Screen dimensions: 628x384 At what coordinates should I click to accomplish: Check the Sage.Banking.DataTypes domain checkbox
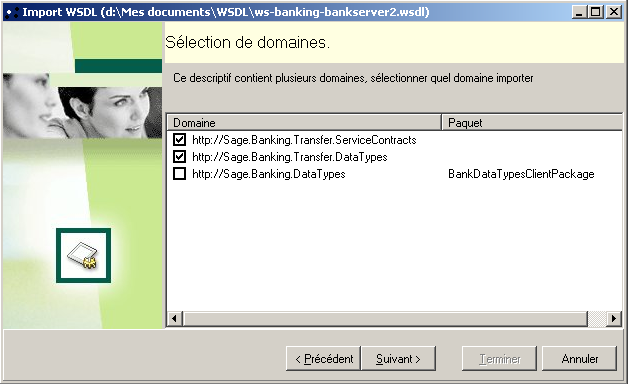179,174
